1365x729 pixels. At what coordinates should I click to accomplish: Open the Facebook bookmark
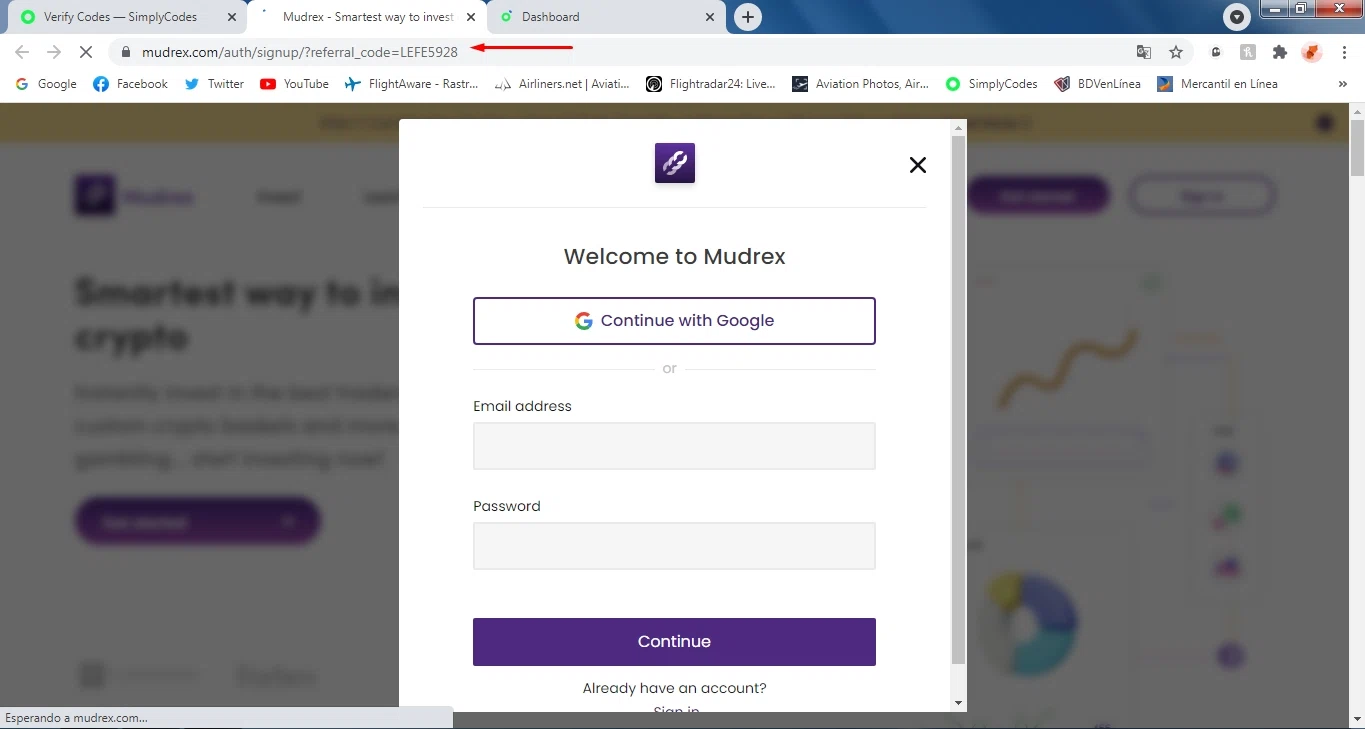130,84
